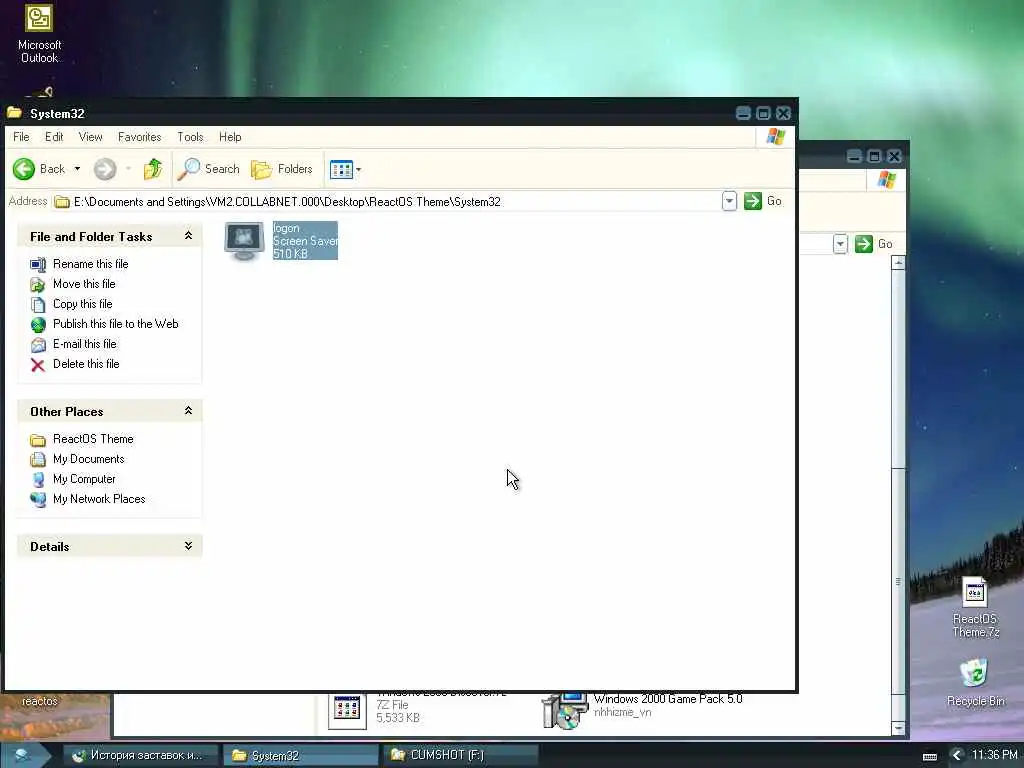The height and width of the screenshot is (768, 1024).
Task: Switch to CUMSHOT (F:) taskbar window
Action: (x=460, y=755)
